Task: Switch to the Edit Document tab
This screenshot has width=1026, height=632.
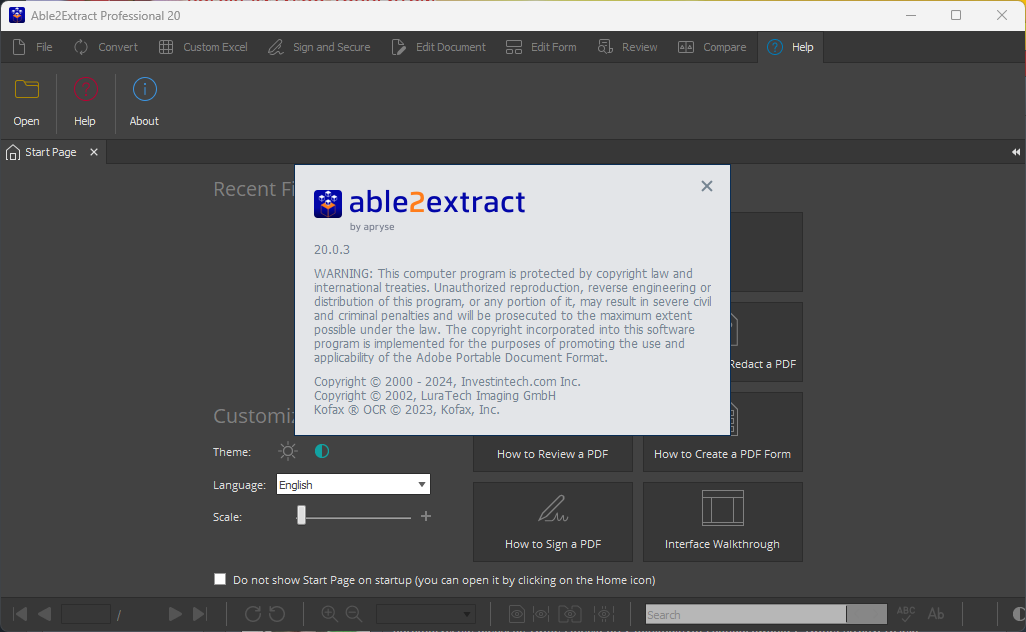Action: 438,47
